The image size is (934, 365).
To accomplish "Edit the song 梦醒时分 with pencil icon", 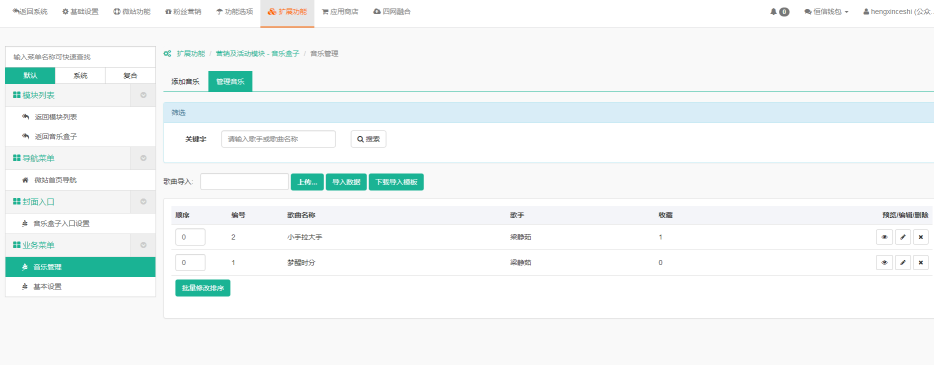I will 902,262.
